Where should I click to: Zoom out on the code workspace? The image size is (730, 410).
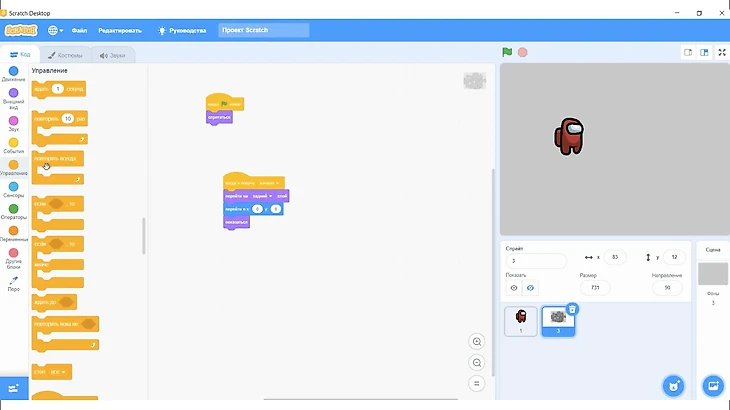[477, 363]
